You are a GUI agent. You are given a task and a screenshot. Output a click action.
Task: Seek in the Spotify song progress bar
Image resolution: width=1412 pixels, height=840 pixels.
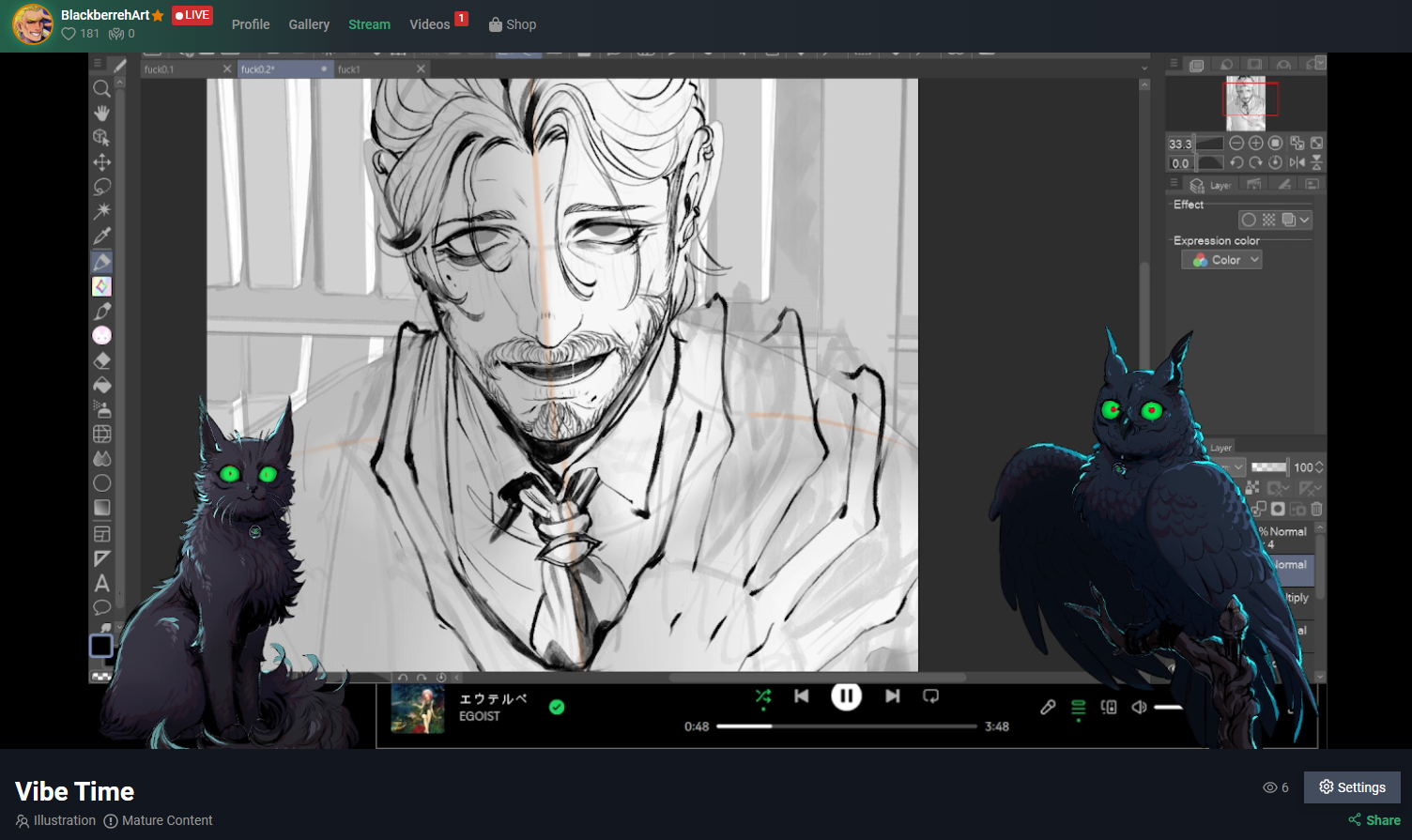pos(846,726)
